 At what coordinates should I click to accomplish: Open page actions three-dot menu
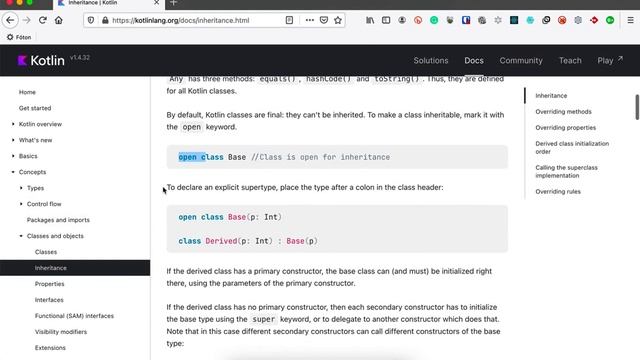[x=309, y=20]
